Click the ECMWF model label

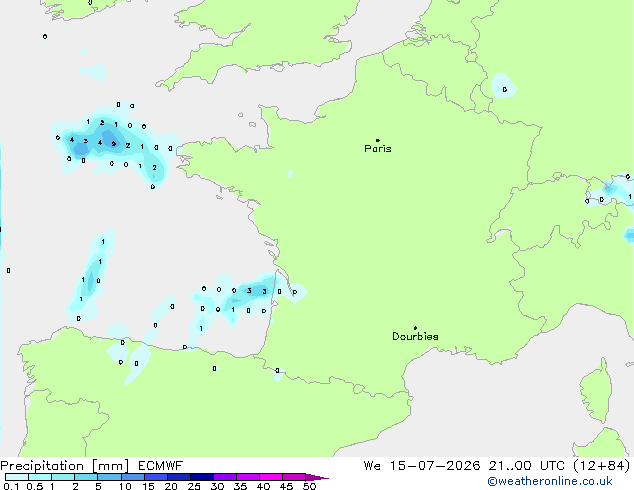pos(161,466)
